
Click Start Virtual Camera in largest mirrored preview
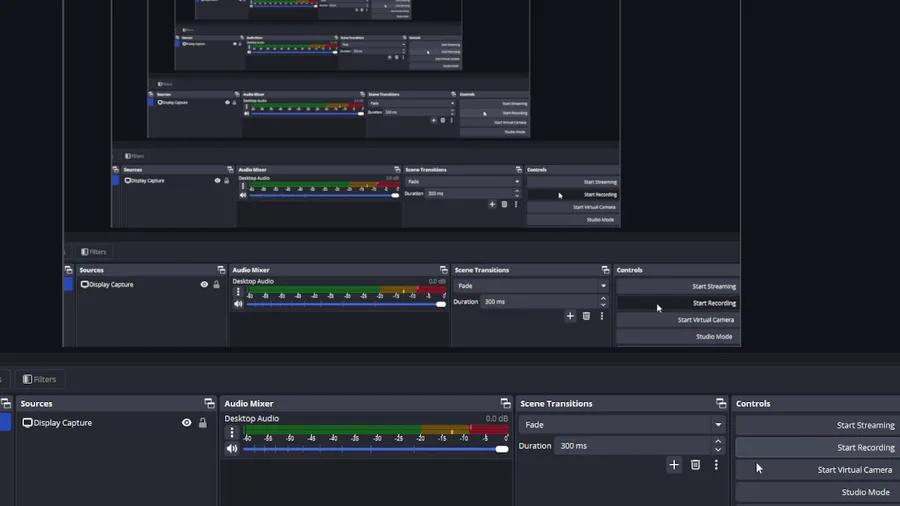pos(678,320)
